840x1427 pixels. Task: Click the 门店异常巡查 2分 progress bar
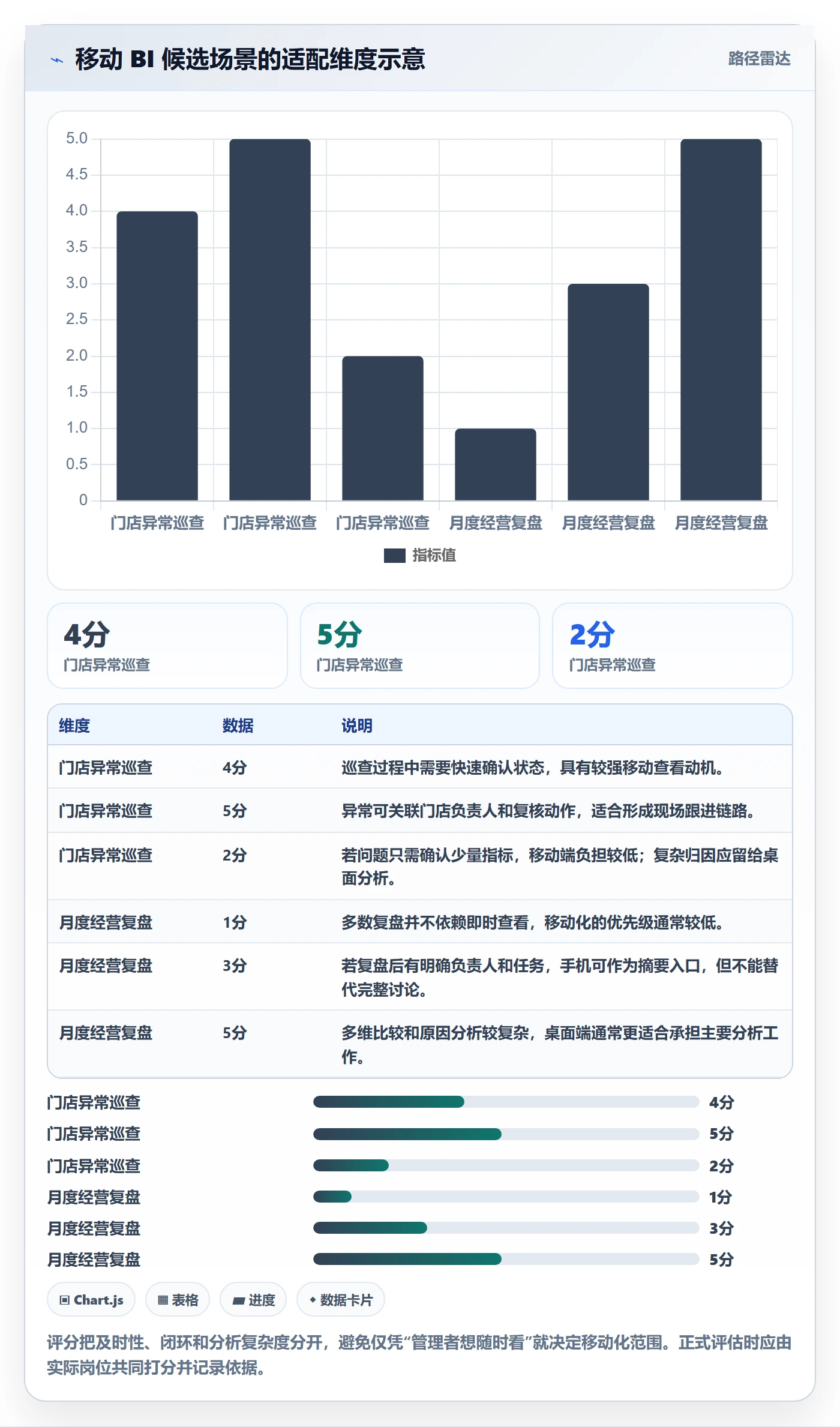(506, 1165)
